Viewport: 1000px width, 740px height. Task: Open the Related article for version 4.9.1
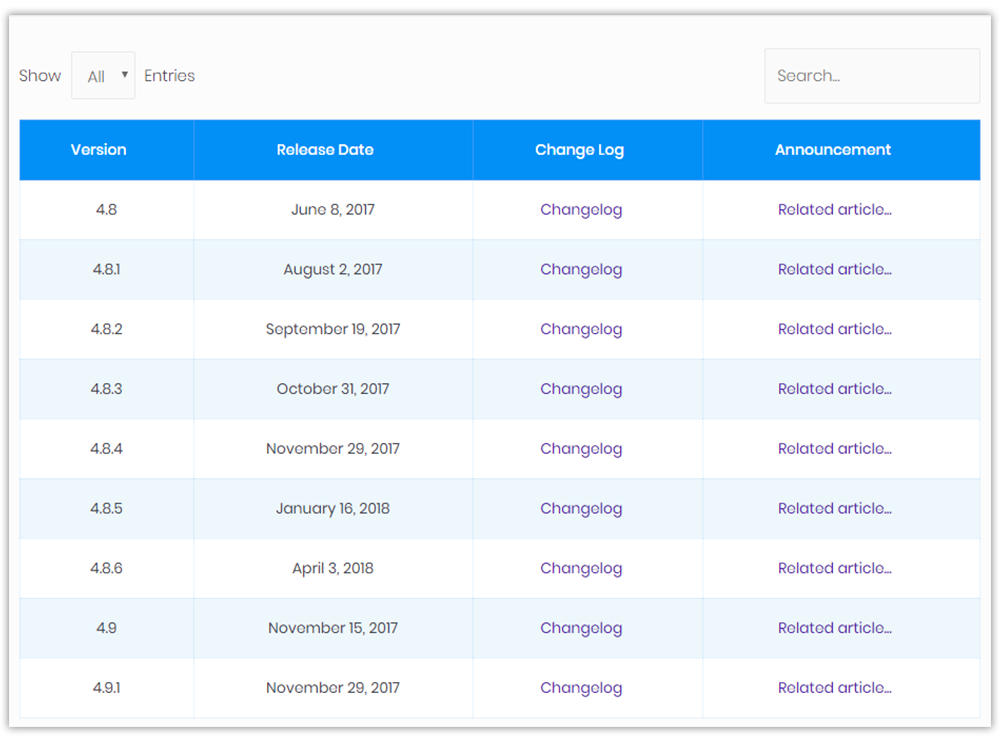click(835, 688)
